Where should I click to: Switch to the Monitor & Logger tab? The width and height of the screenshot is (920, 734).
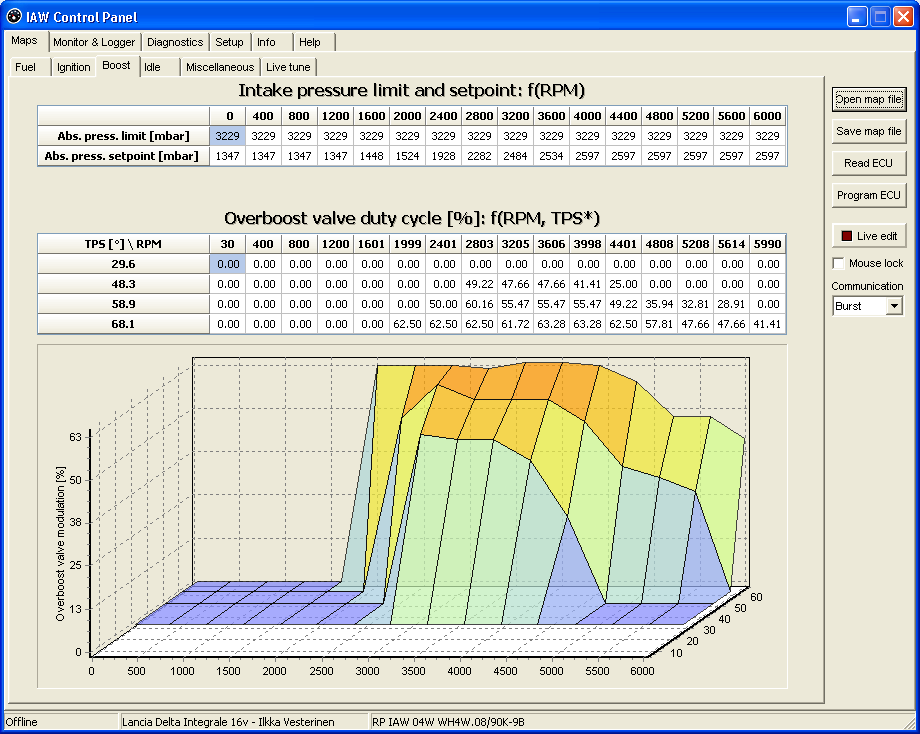click(x=94, y=42)
